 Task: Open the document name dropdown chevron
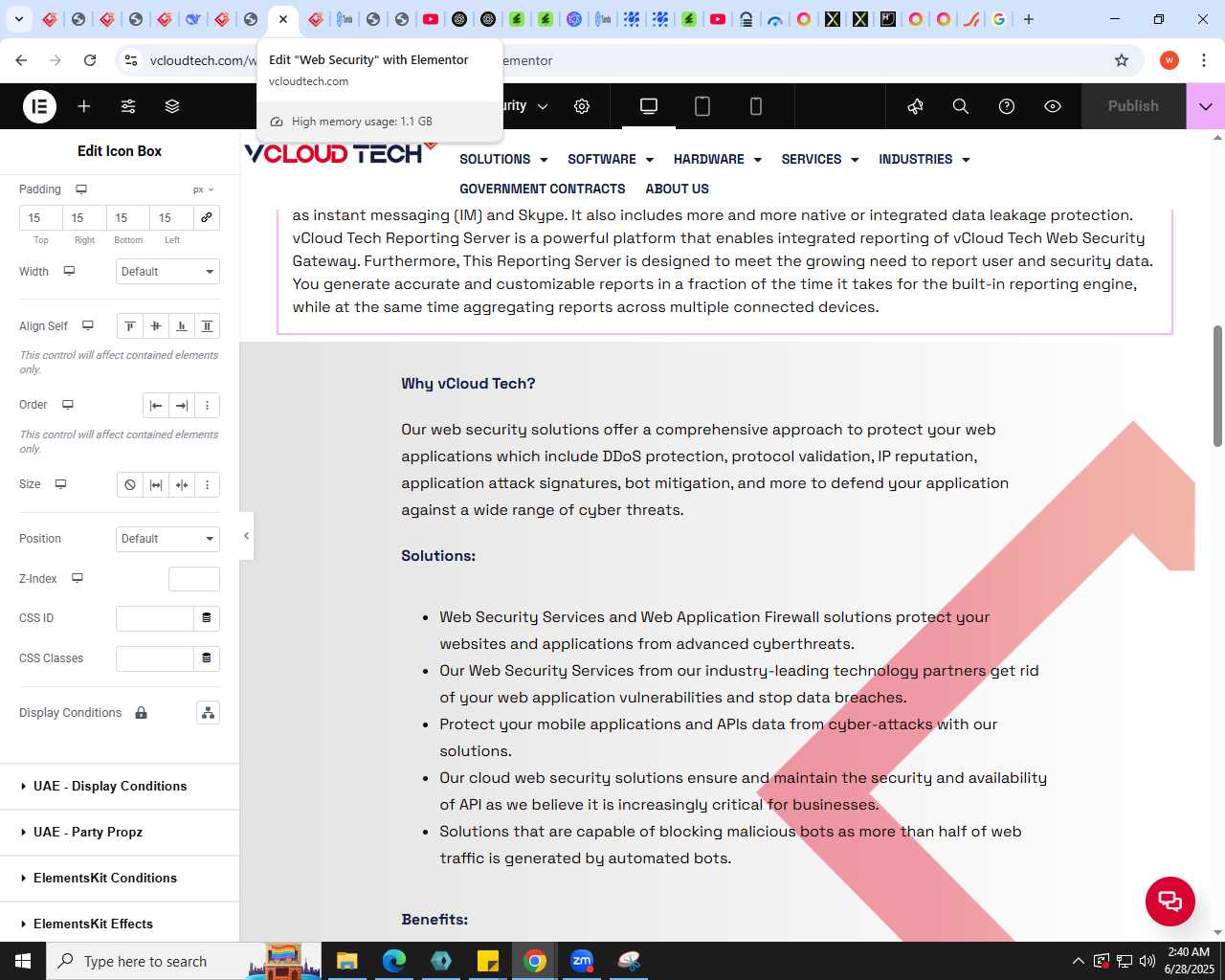(543, 106)
